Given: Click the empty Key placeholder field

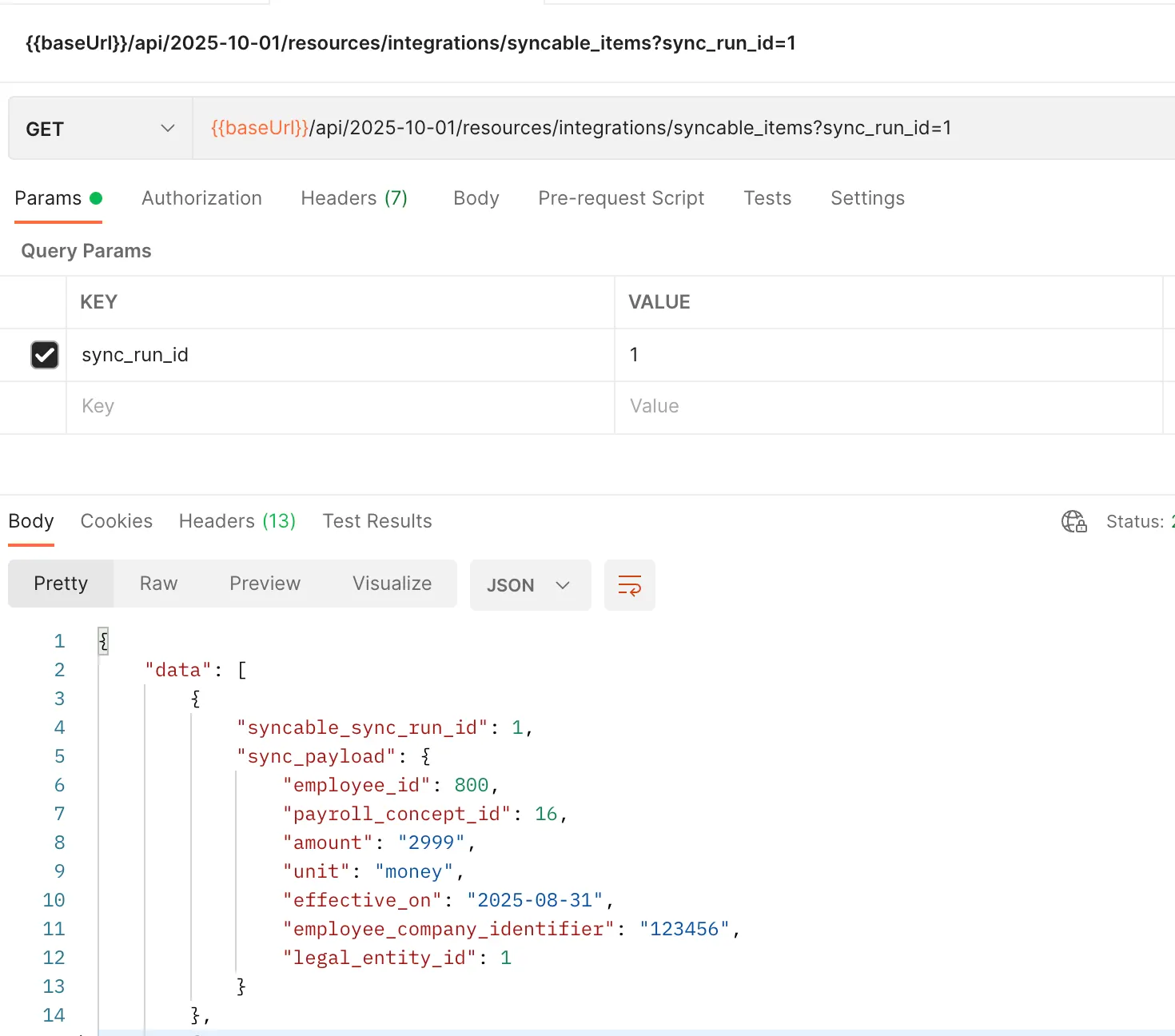Looking at the screenshot, I should [341, 407].
